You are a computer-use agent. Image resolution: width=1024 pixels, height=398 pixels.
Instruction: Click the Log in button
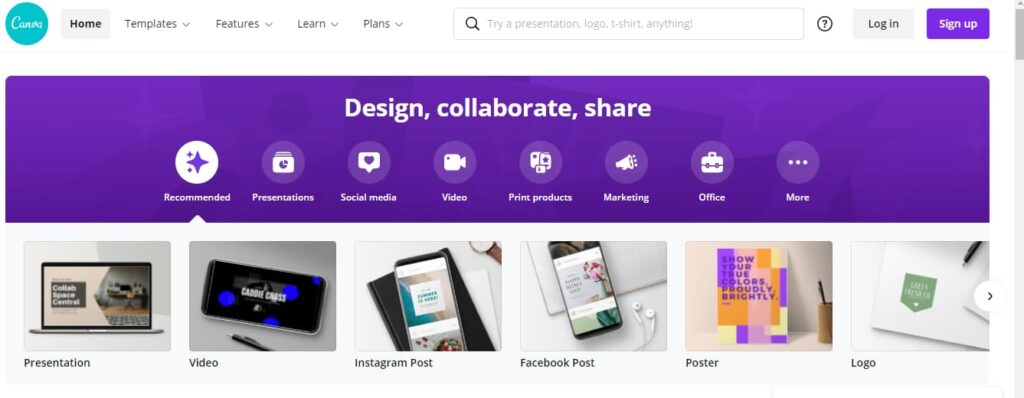point(883,24)
